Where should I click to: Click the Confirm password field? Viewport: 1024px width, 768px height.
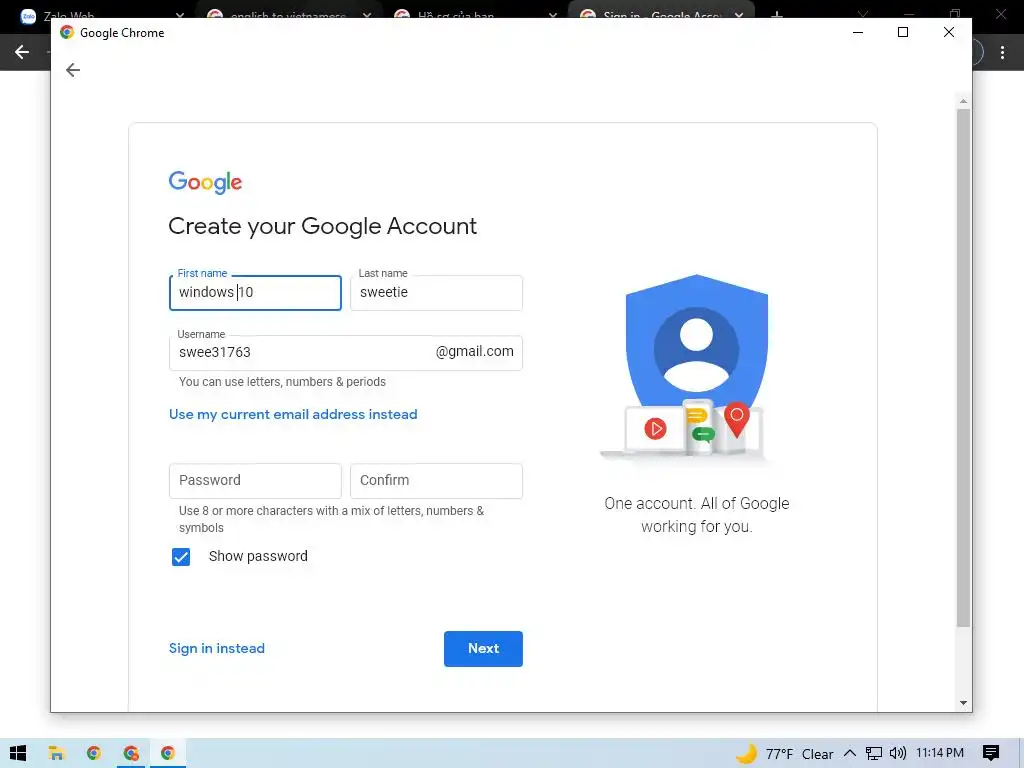[436, 481]
